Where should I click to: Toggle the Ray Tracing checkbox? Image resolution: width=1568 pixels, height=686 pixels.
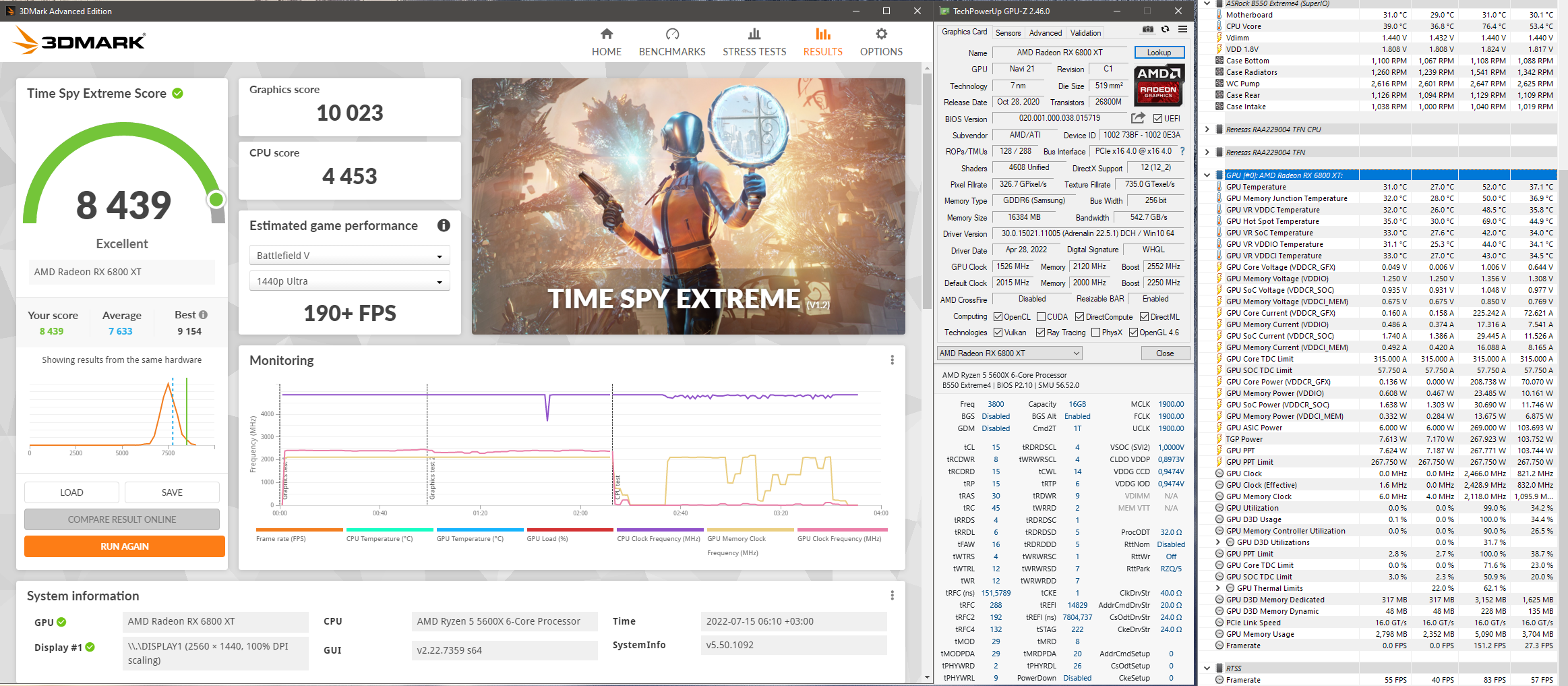pyautogui.click(x=1040, y=333)
